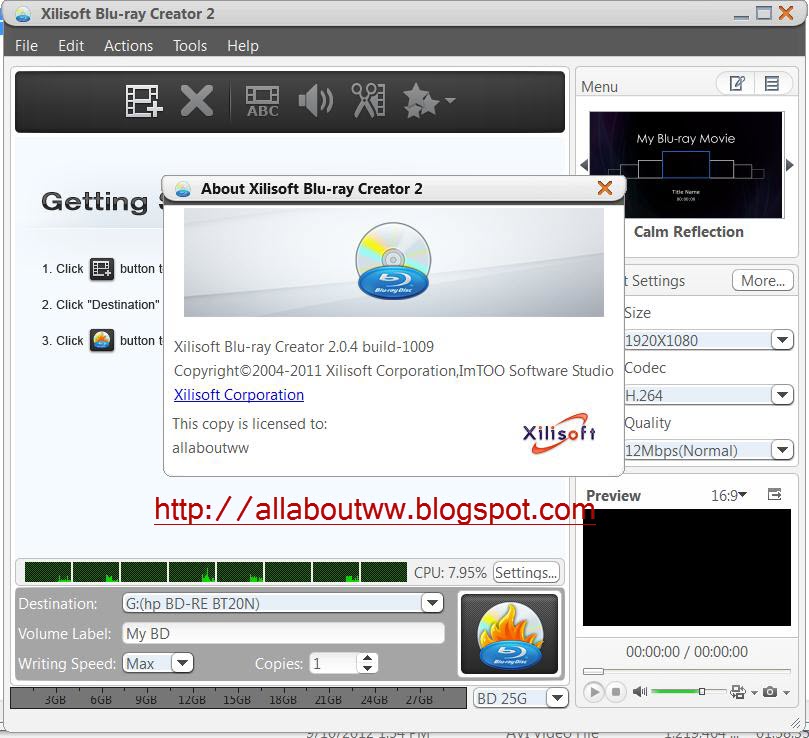Click the add-file icon in step 1

(x=102, y=269)
